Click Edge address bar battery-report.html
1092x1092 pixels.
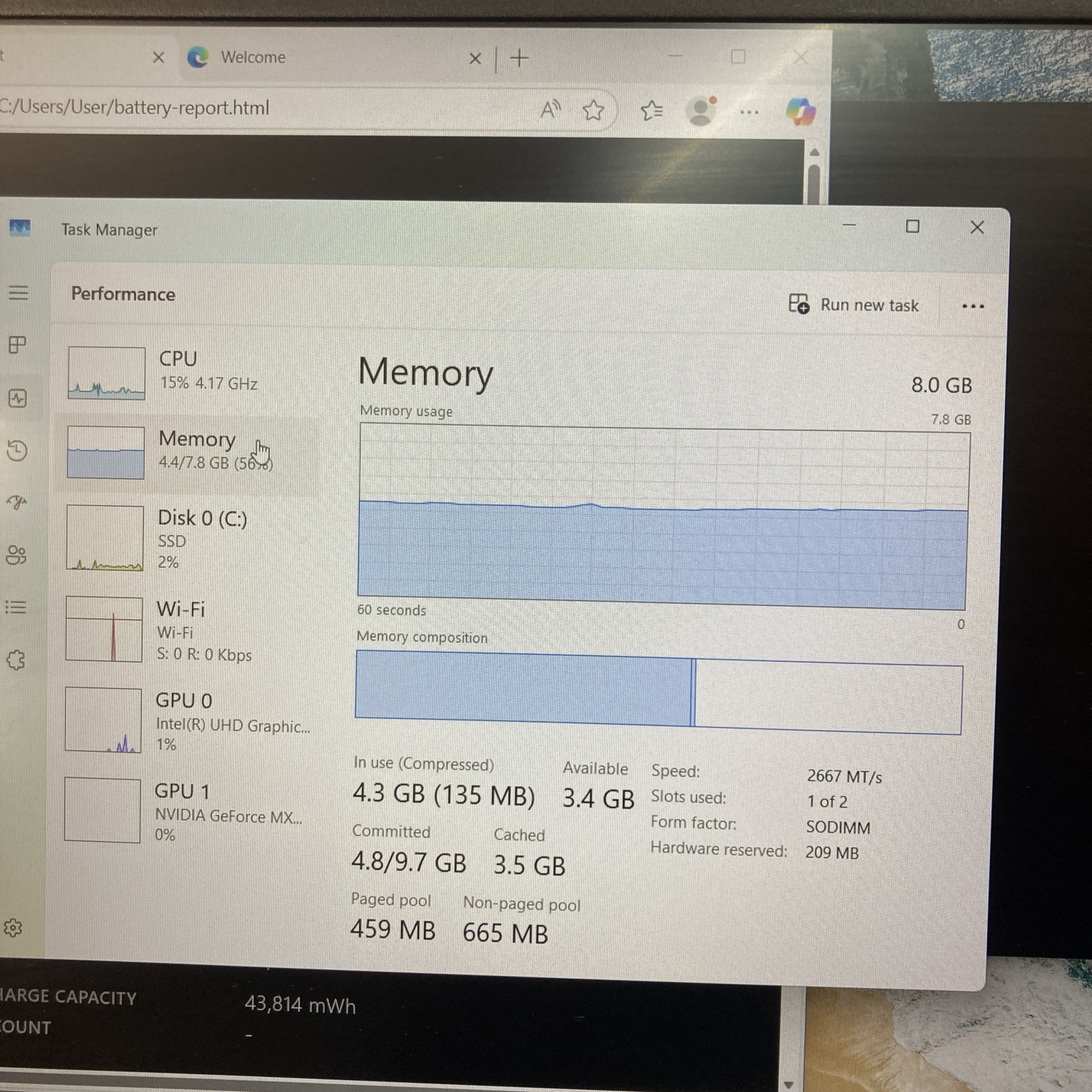point(135,108)
